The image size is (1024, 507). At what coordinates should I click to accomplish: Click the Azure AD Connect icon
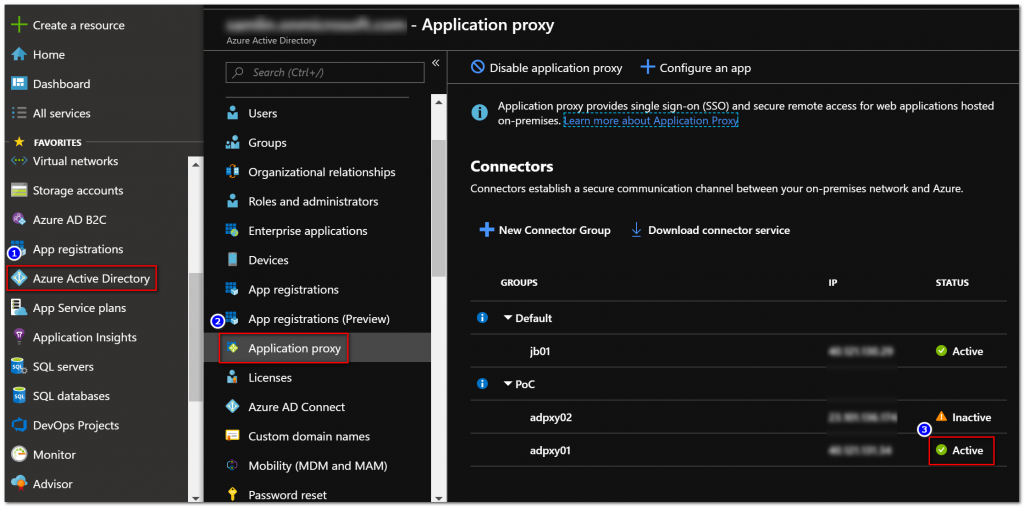[232, 406]
